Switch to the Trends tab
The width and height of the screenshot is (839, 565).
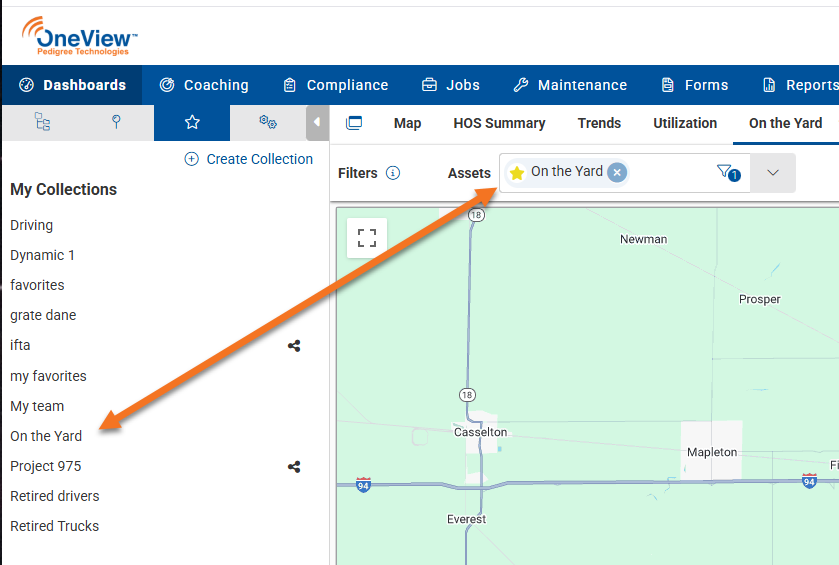click(x=599, y=123)
